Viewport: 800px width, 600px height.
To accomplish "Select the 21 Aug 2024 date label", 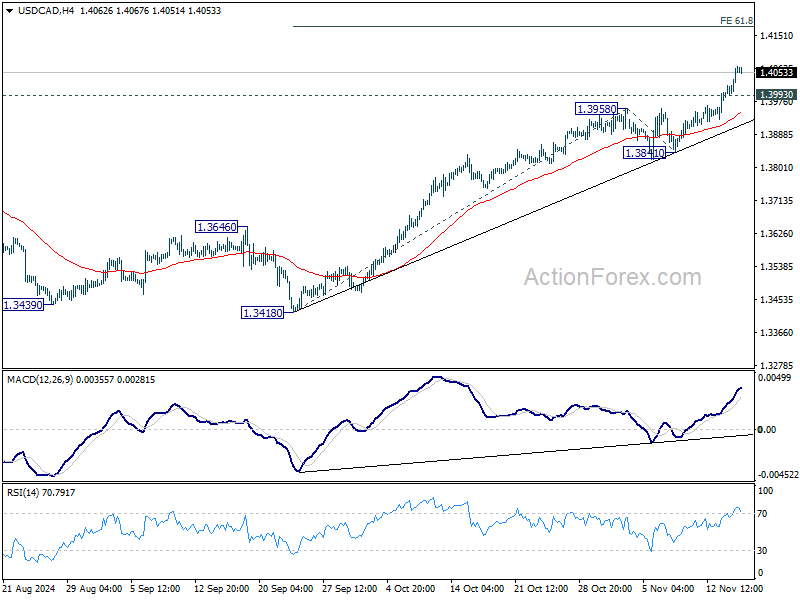I will 29,589.
